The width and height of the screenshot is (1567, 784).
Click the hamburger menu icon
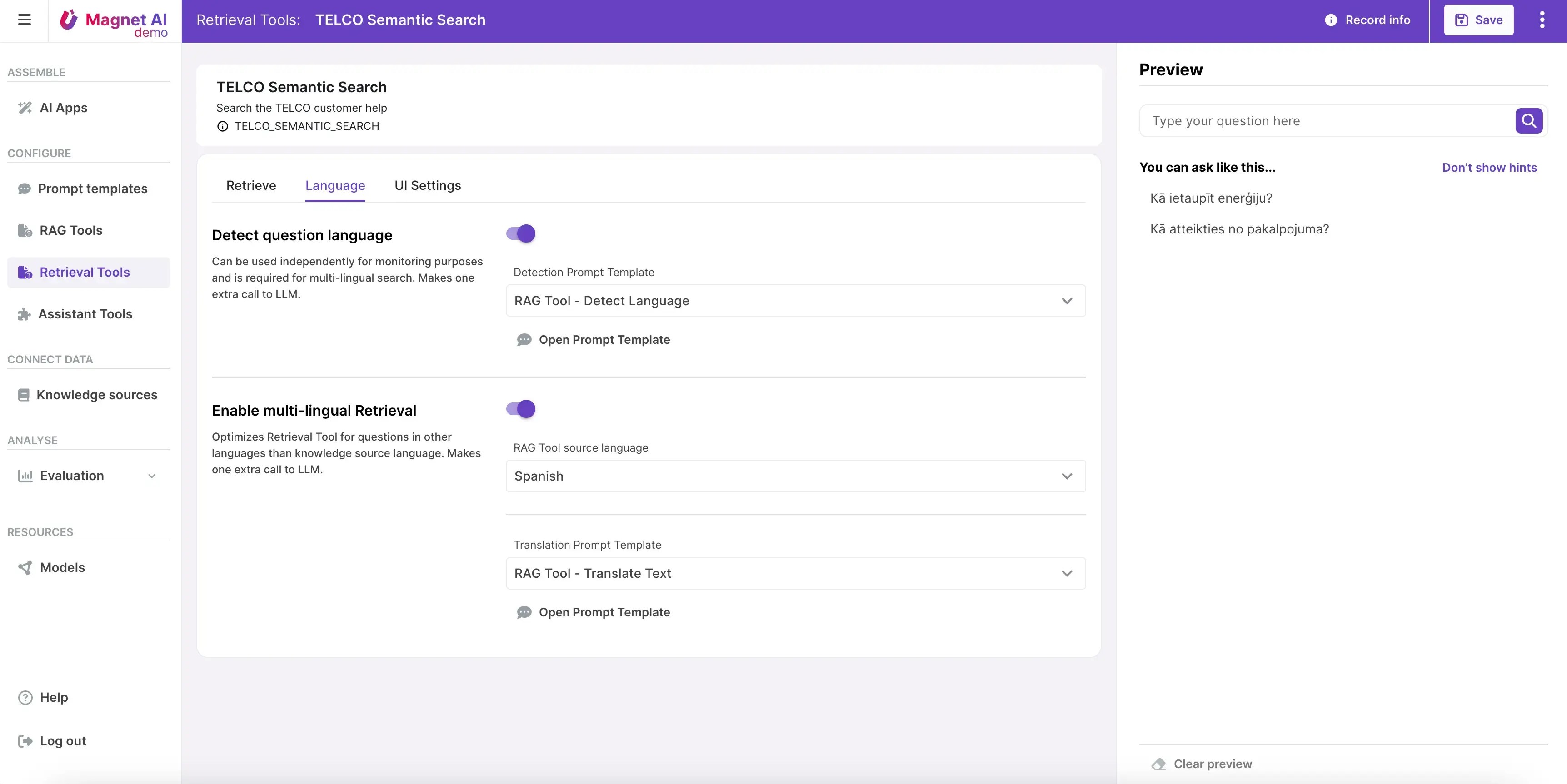(x=25, y=20)
